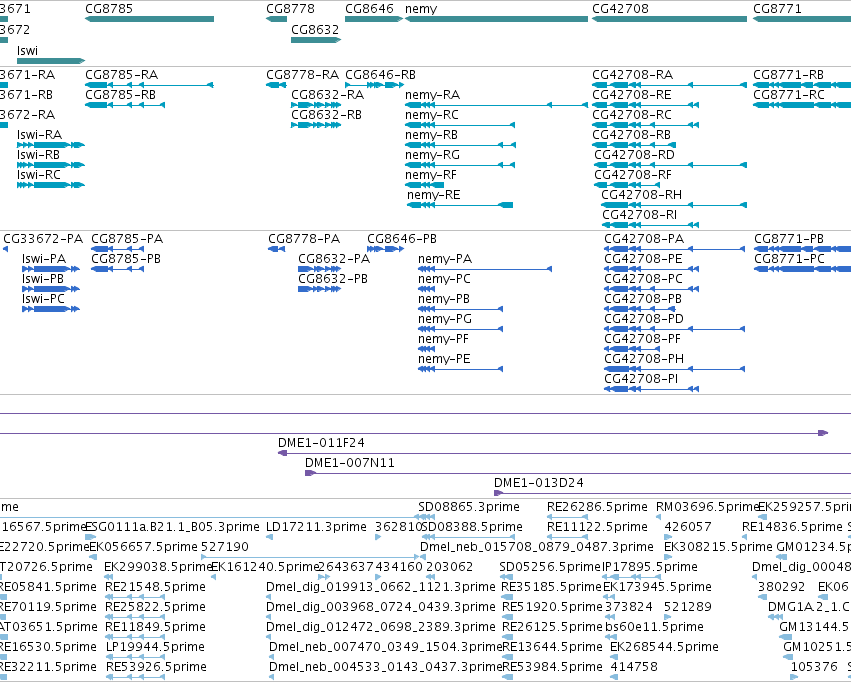The image size is (851, 682).
Task: Select the RE53984.5prime EST label
Action: click(552, 667)
